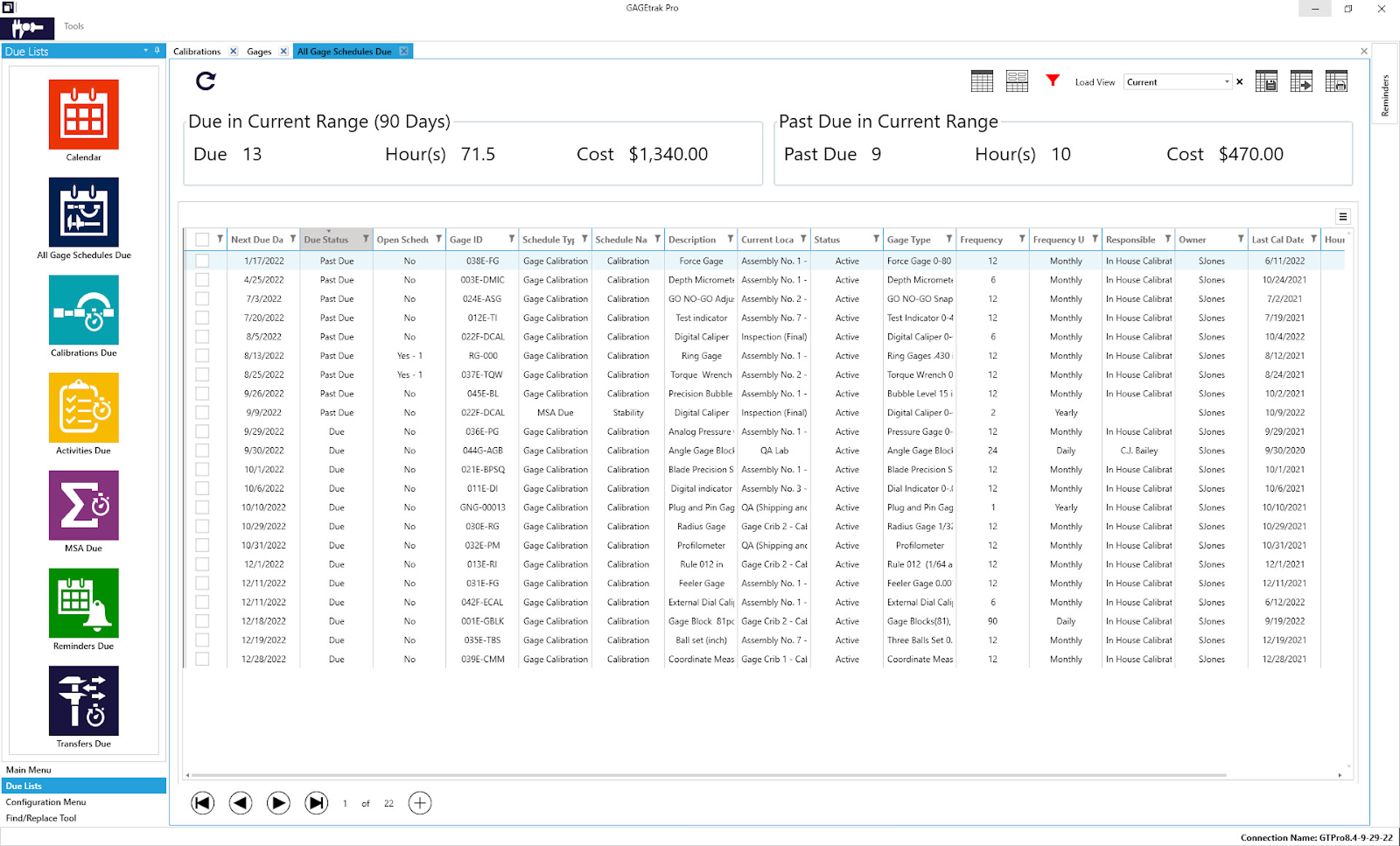Check the checkbox for the 1/17/2022 row

pyautogui.click(x=201, y=261)
